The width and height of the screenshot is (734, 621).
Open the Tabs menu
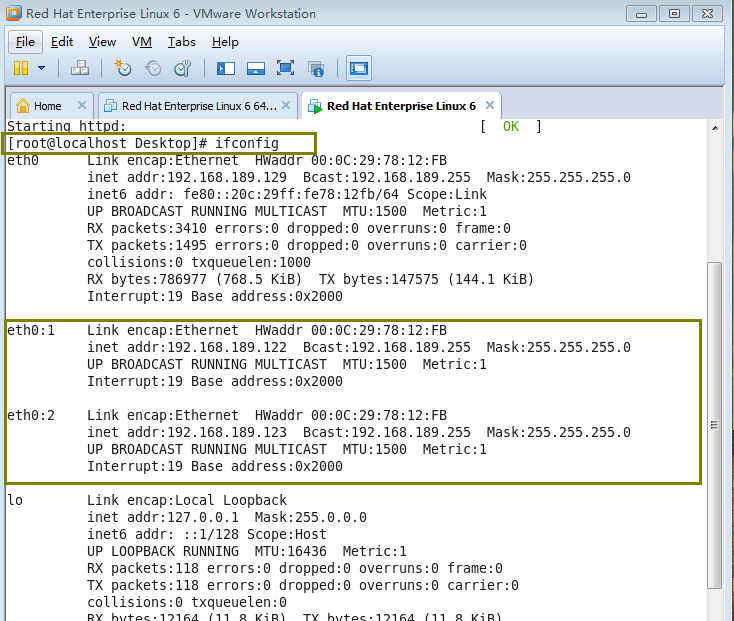click(182, 42)
